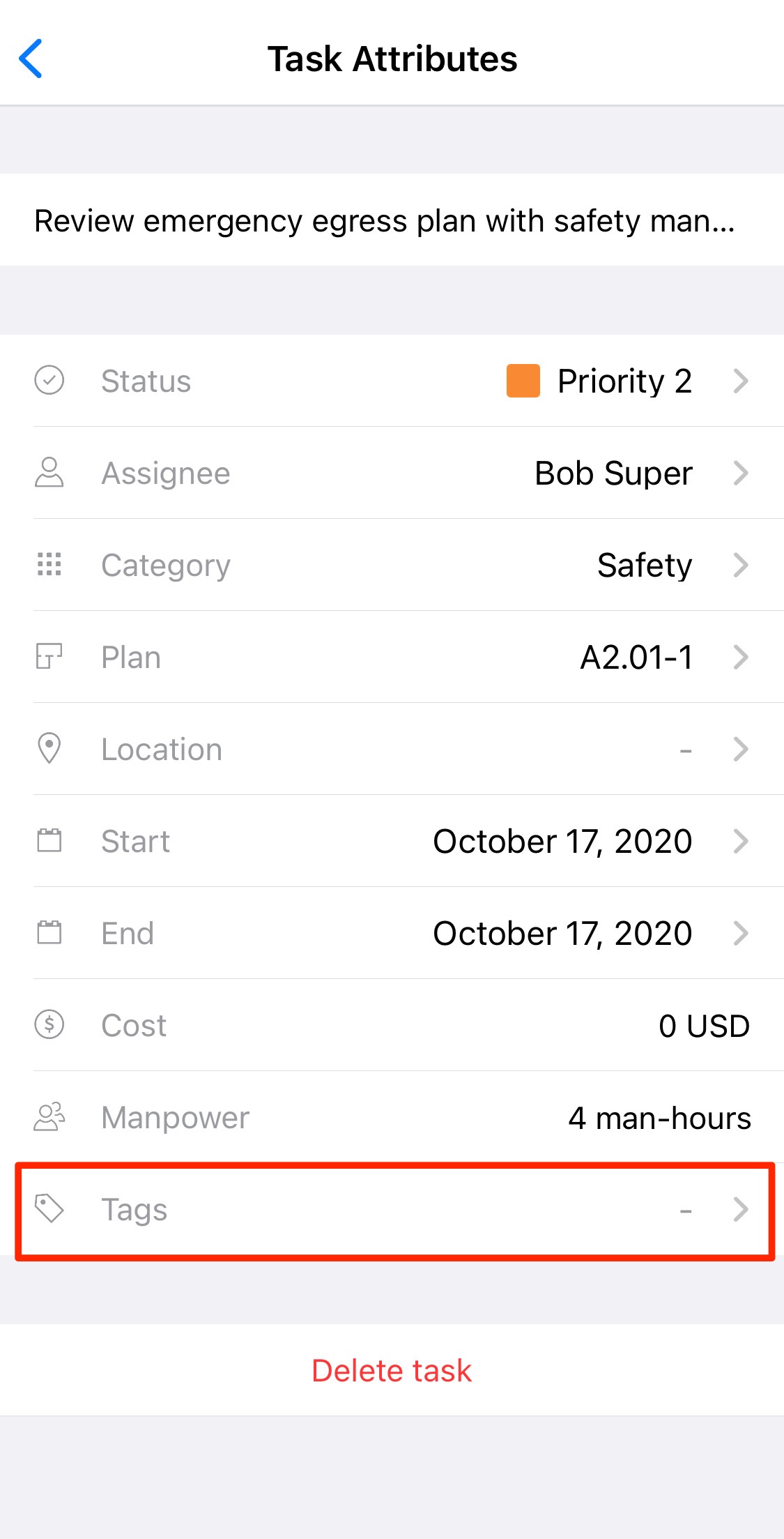784x1539 pixels.
Task: Tap the 4 man-hours value
Action: [659, 1118]
